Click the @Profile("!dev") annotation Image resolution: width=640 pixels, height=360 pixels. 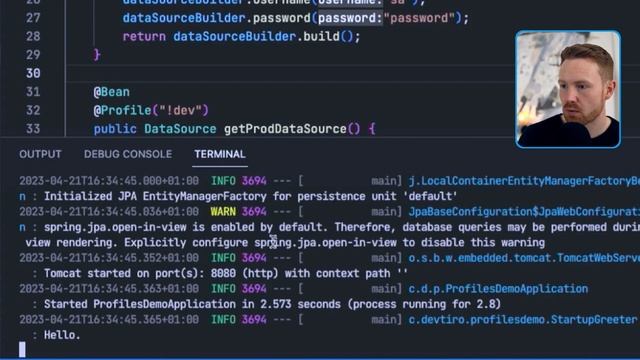(x=151, y=110)
